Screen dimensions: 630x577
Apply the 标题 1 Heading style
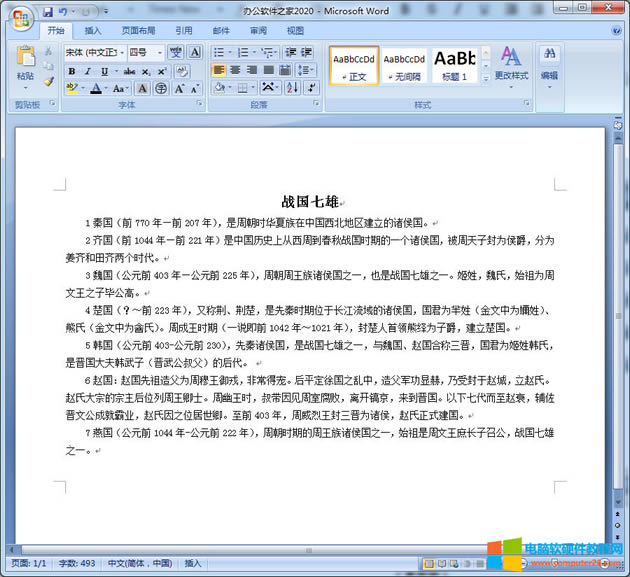[x=455, y=65]
